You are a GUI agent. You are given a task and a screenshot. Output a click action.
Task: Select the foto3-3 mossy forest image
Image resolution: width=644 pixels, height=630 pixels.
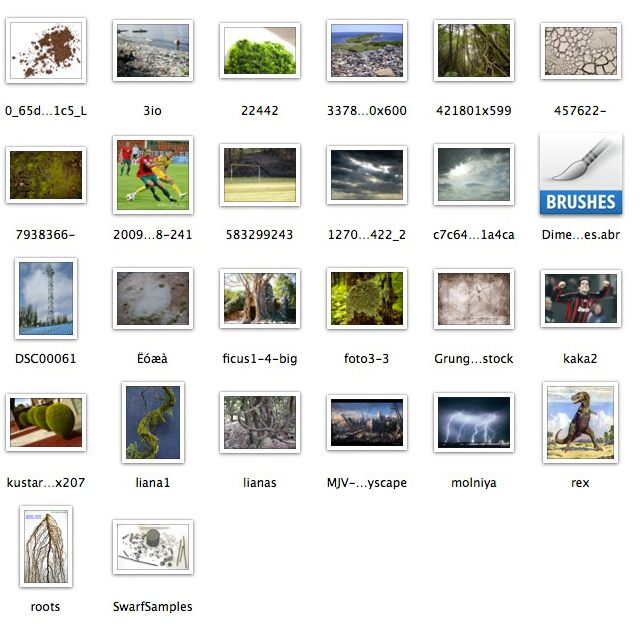coord(367,298)
